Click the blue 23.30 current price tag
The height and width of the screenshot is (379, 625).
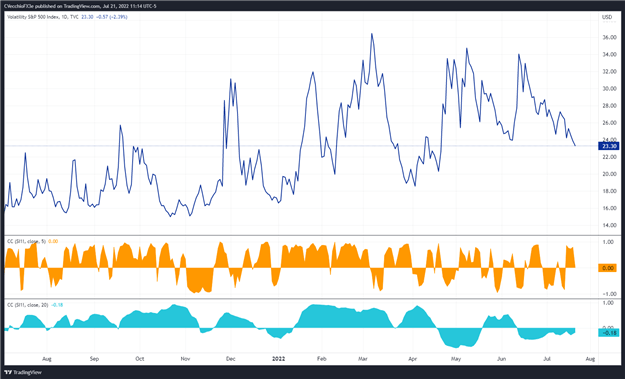pyautogui.click(x=608, y=146)
